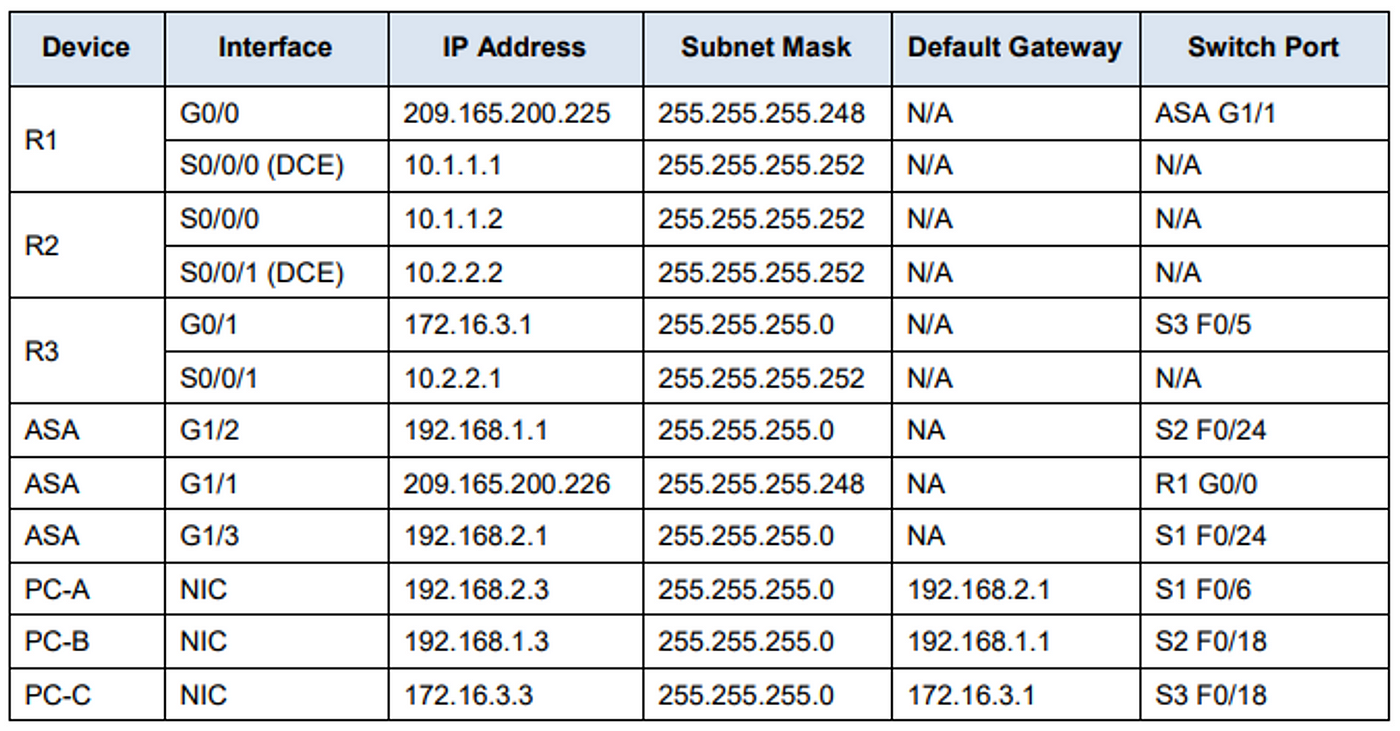The image size is (1400, 731).
Task: Select IP address 209.165.200.225
Action: click(x=506, y=114)
